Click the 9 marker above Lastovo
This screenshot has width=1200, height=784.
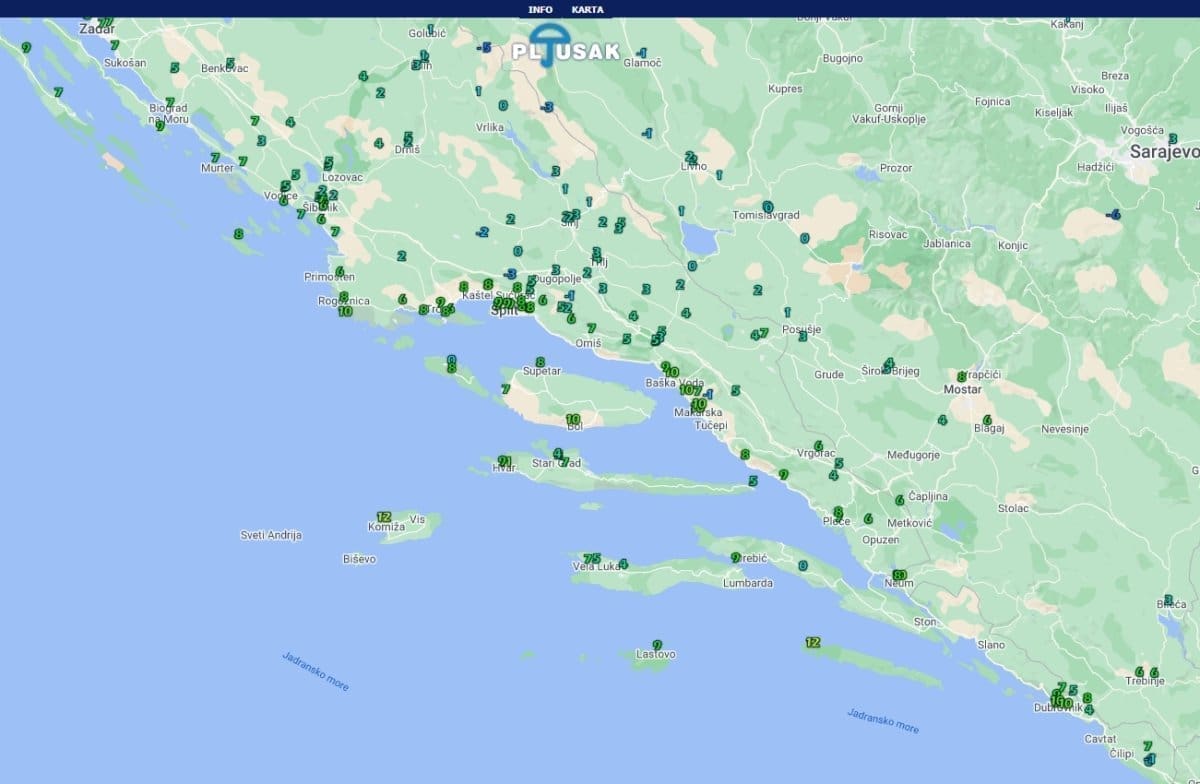tap(657, 645)
